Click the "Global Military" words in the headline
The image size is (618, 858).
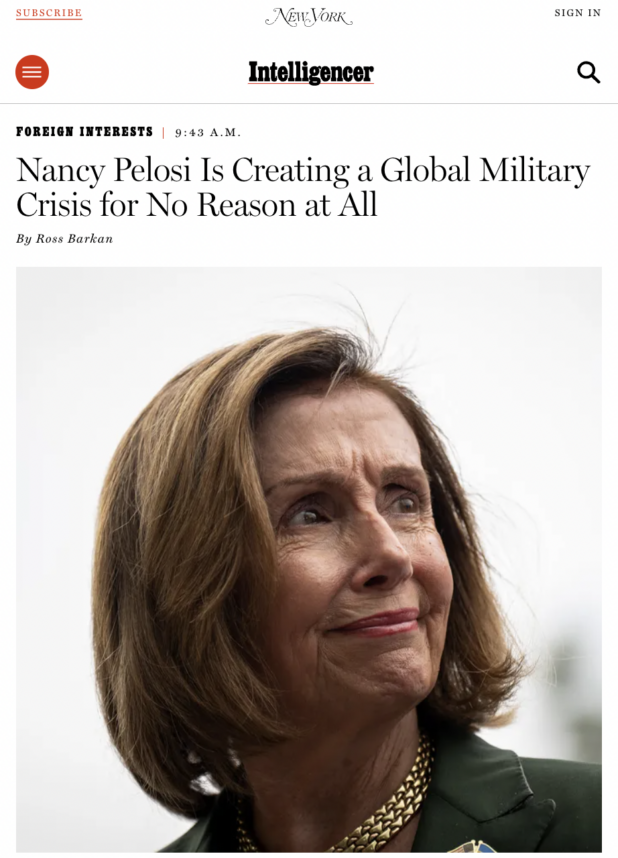485,170
